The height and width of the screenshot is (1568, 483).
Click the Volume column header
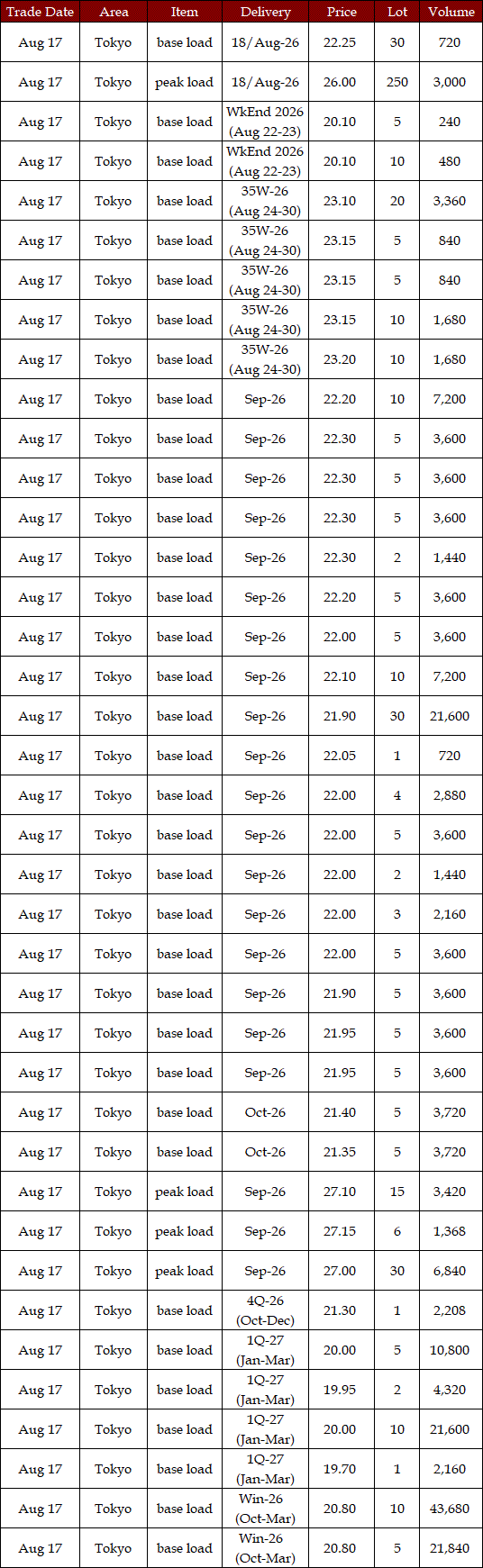point(451,12)
